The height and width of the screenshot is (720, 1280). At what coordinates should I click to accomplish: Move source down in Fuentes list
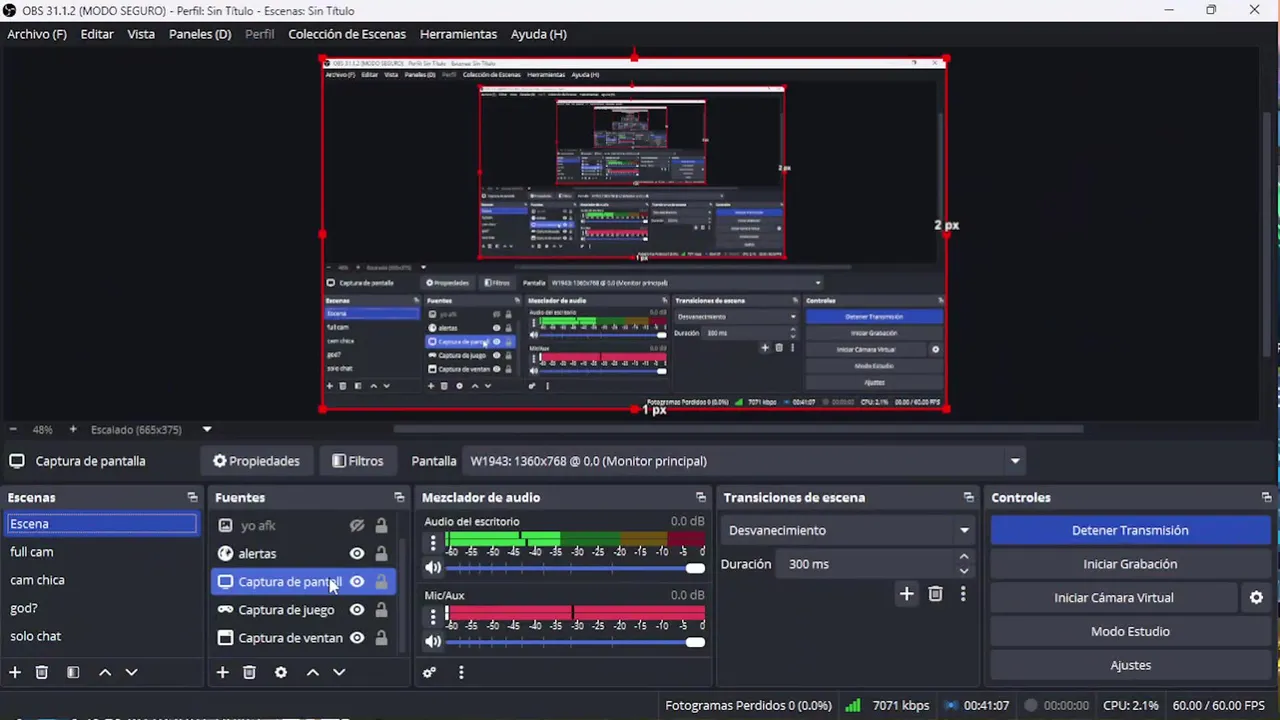(339, 673)
